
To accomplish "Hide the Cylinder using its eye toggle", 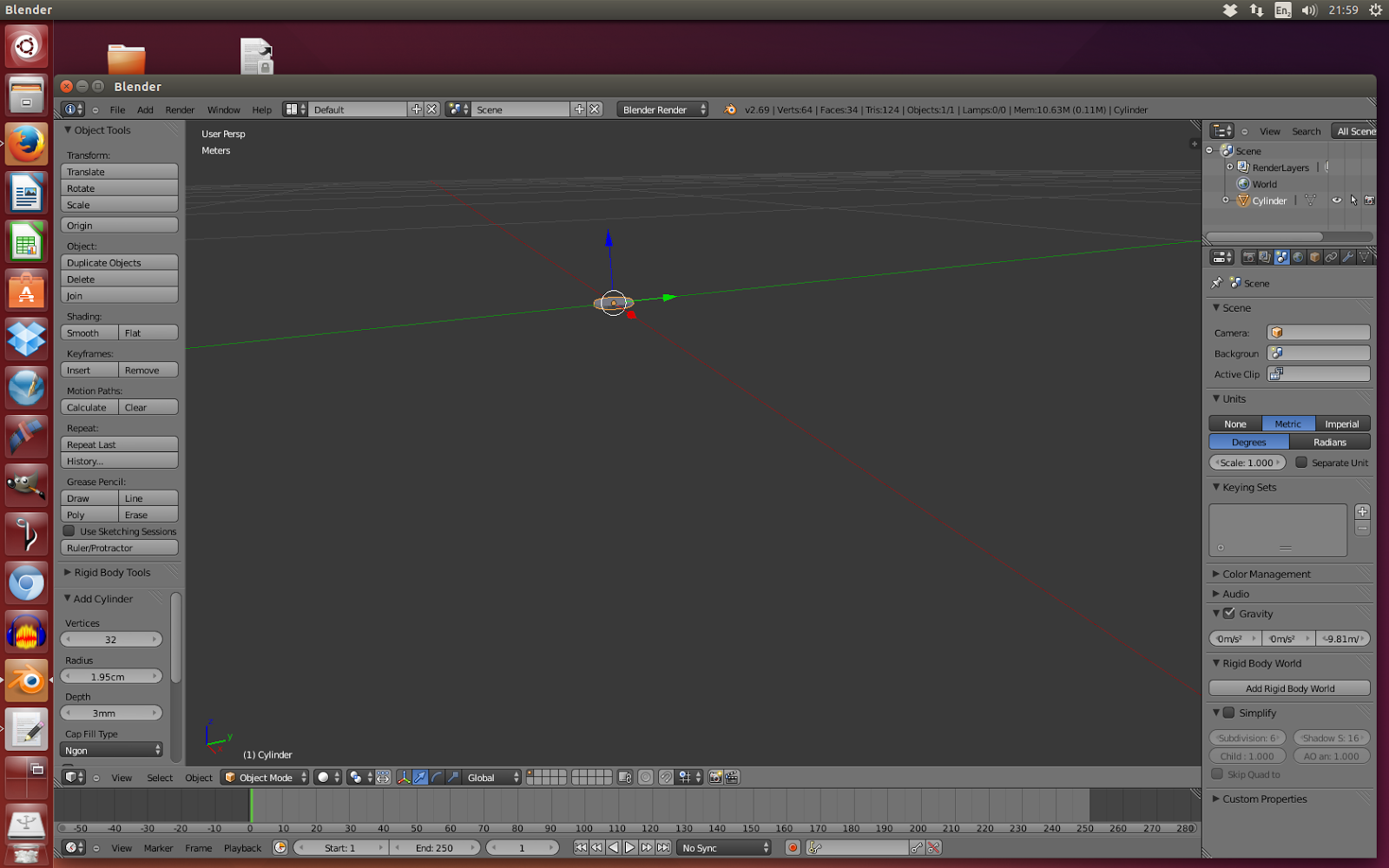I will pyautogui.click(x=1336, y=200).
